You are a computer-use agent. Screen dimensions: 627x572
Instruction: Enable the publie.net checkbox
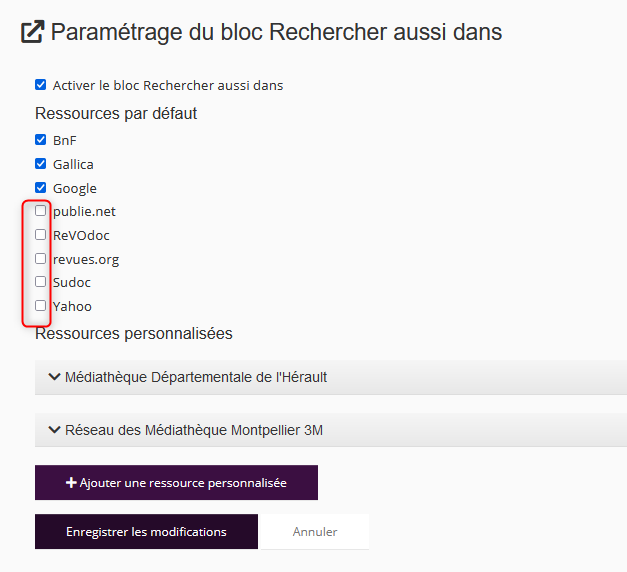coord(41,211)
